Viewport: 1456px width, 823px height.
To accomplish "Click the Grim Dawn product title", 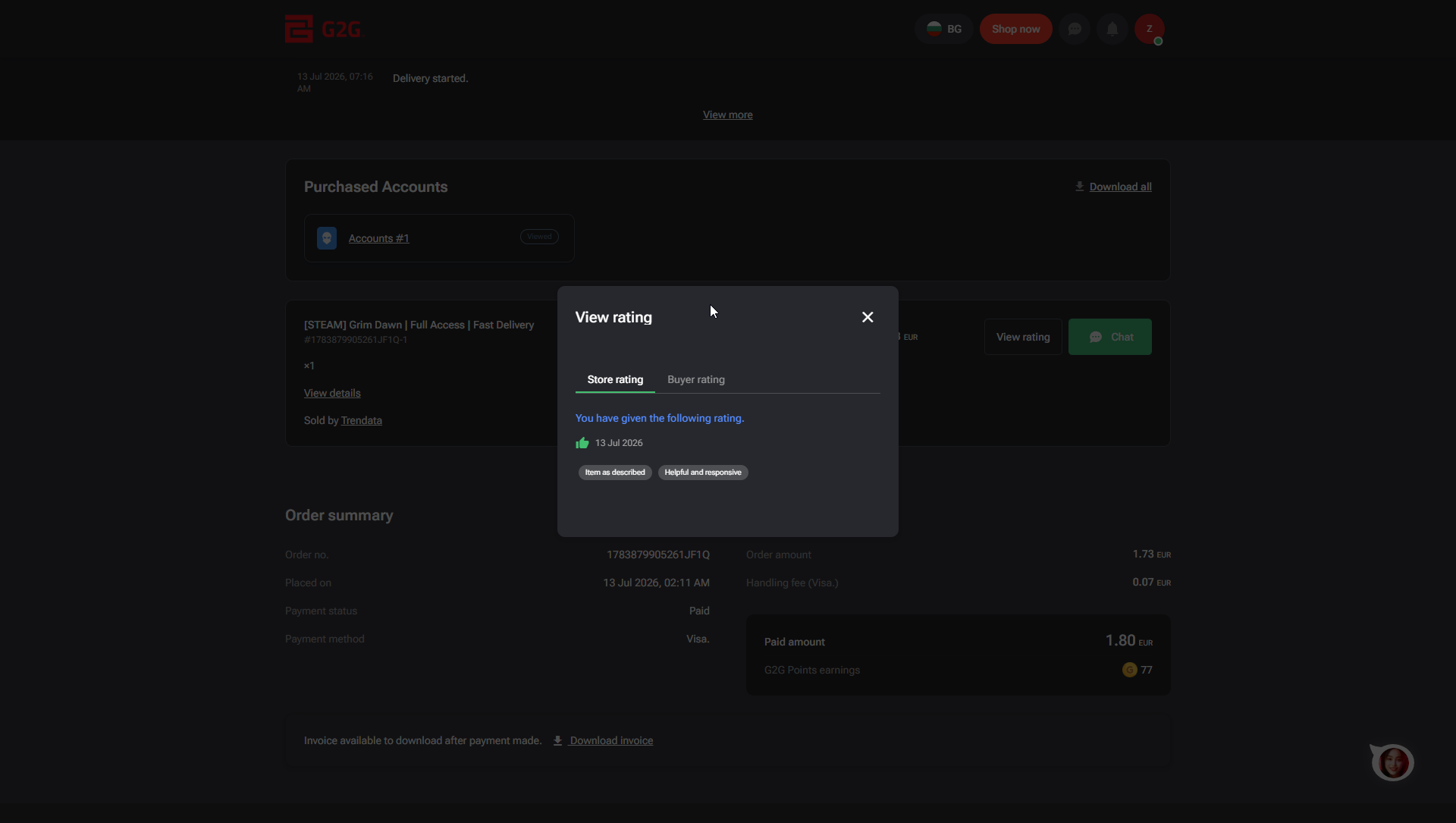I will tap(419, 325).
